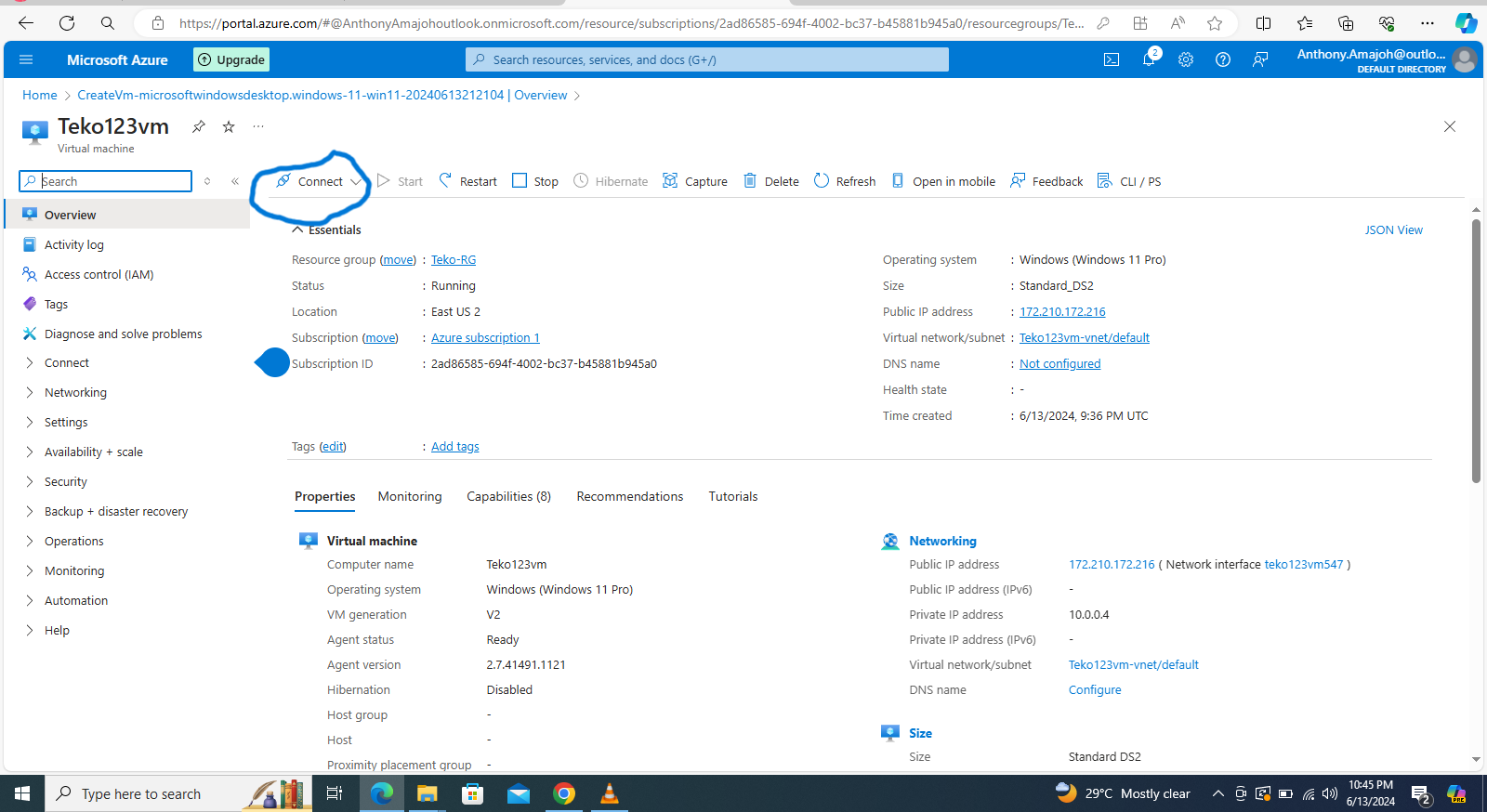Select the Properties tab
The height and width of the screenshot is (812, 1487).
(x=325, y=496)
